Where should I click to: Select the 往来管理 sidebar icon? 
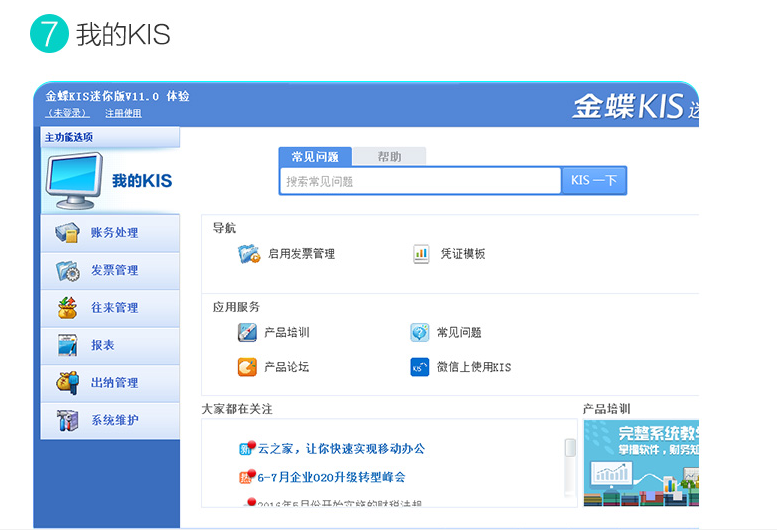pyautogui.click(x=67, y=308)
